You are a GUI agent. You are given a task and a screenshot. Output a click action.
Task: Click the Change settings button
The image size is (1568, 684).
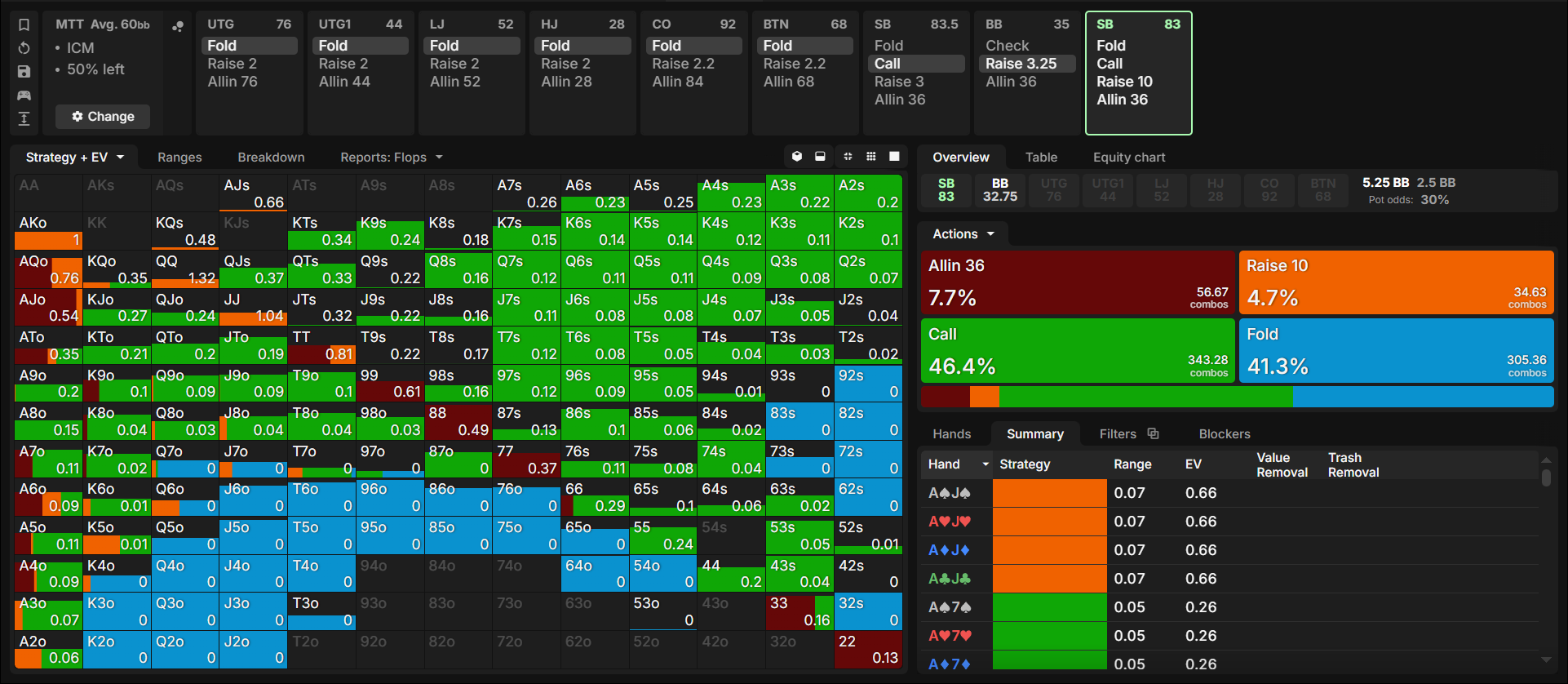[x=103, y=117]
